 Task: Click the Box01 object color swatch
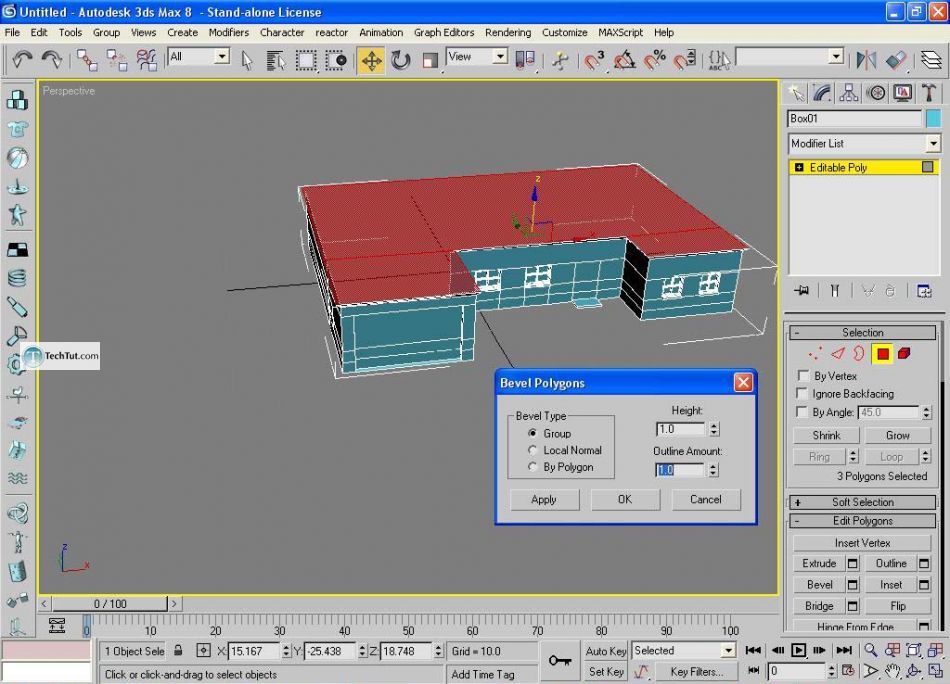pyautogui.click(x=934, y=118)
